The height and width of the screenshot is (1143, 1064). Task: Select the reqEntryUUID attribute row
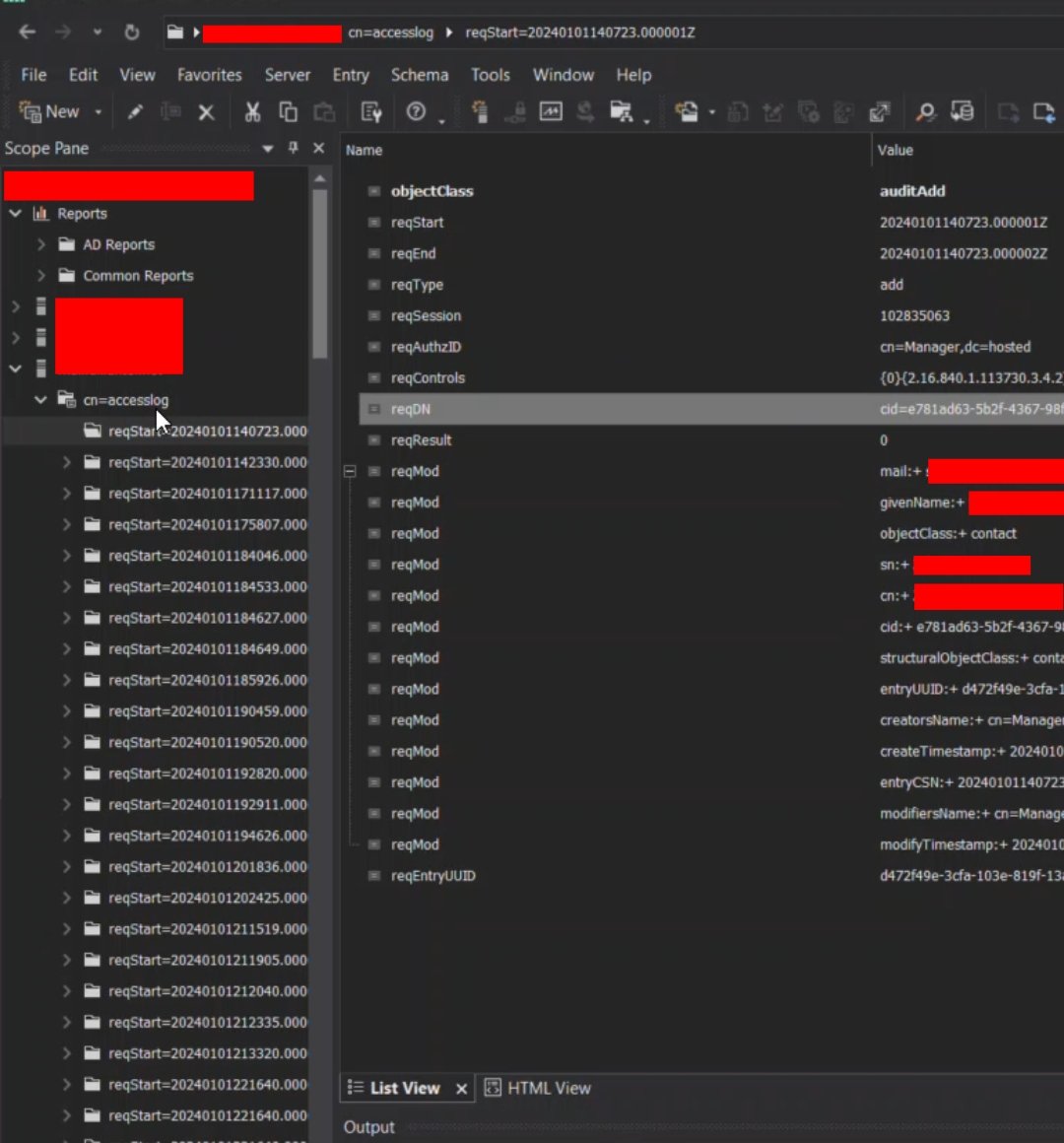point(711,875)
